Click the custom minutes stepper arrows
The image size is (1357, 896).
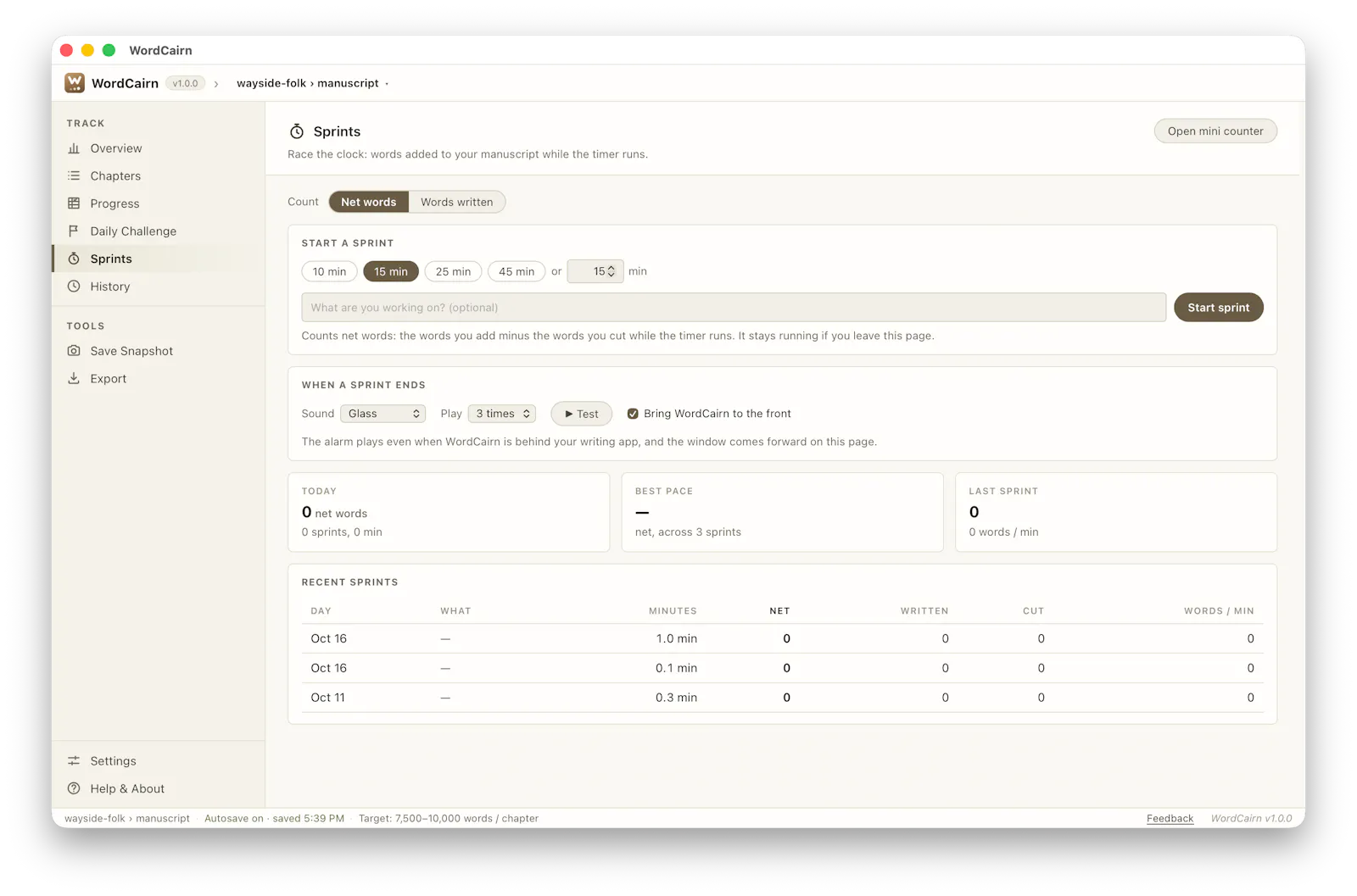[611, 271]
